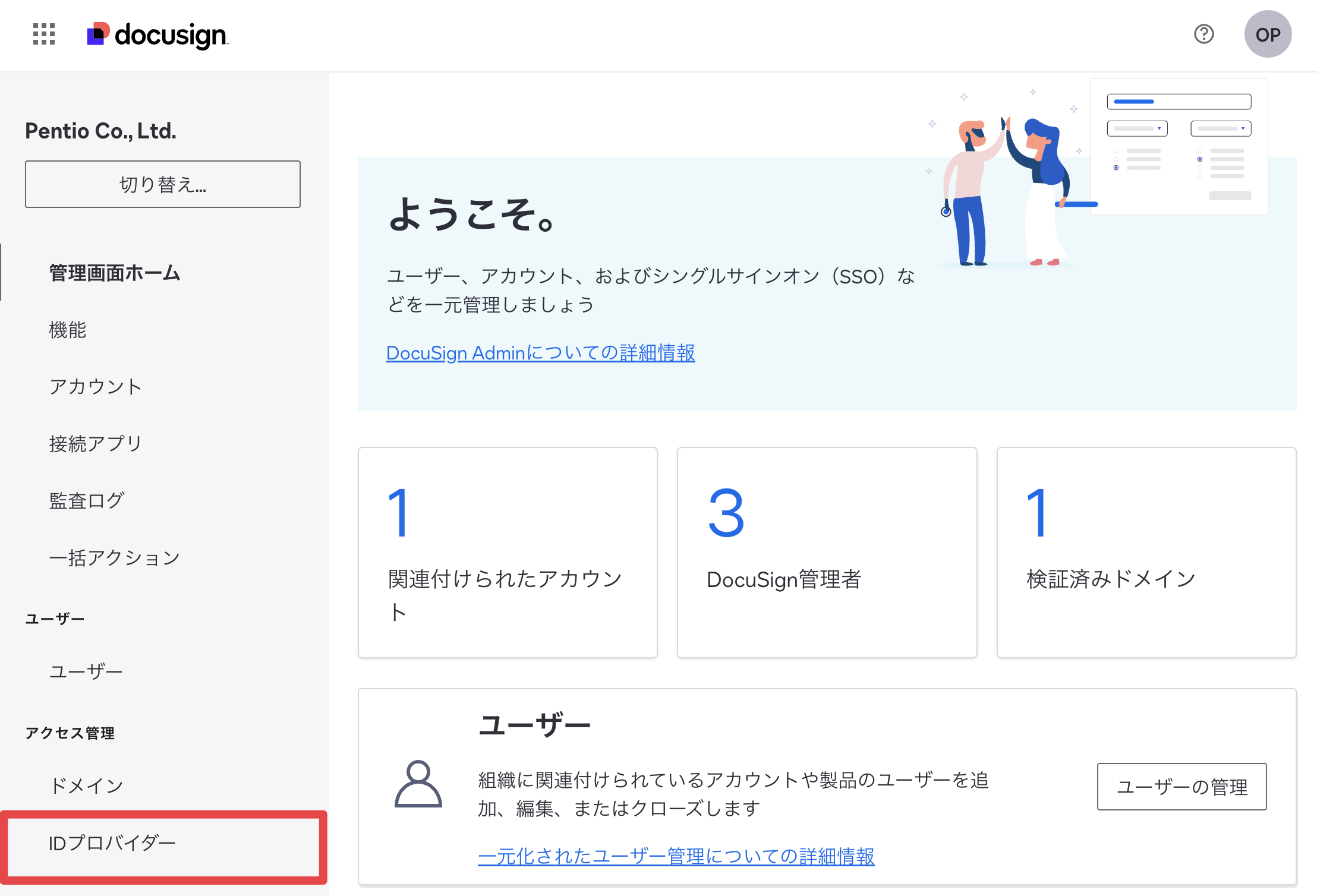Click the DocuSign管理者 card
Viewport: 1317px width, 896px height.
pyautogui.click(x=827, y=553)
